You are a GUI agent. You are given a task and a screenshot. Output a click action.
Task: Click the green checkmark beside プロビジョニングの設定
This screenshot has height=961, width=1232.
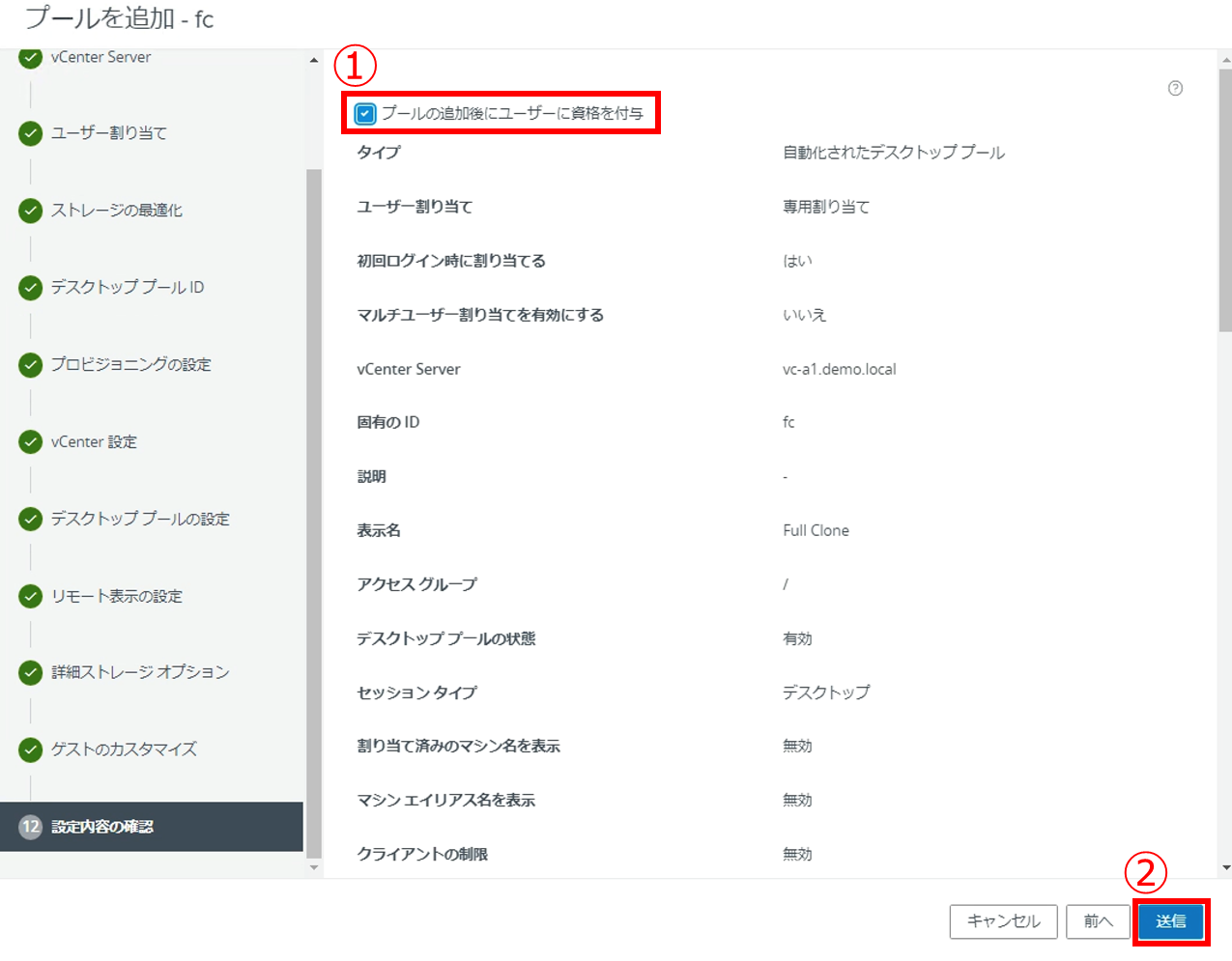point(31,365)
